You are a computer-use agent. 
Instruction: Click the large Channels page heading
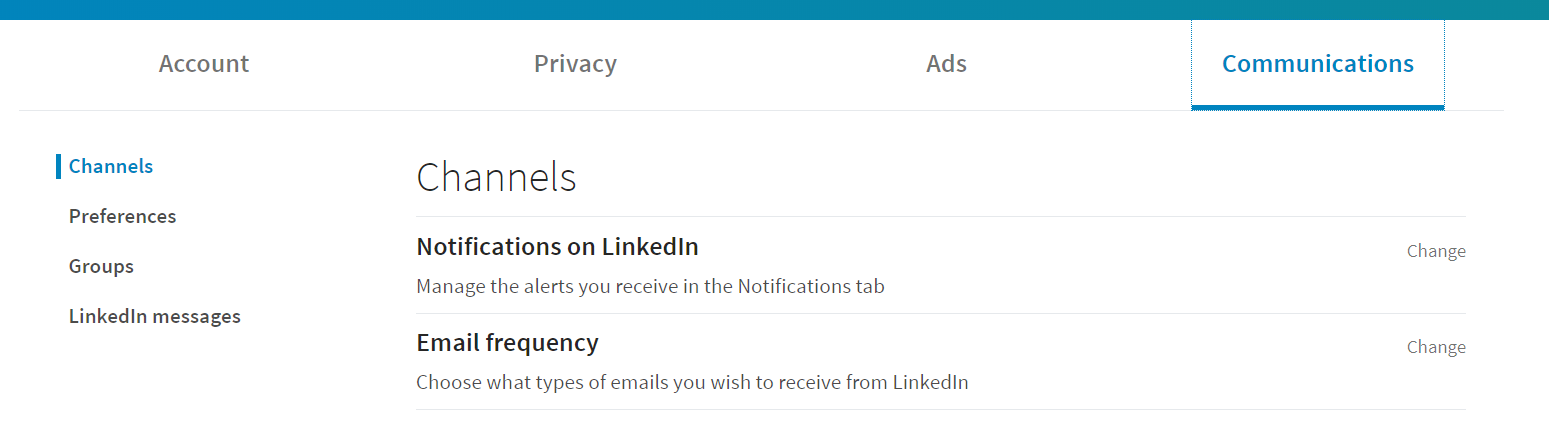click(x=496, y=177)
